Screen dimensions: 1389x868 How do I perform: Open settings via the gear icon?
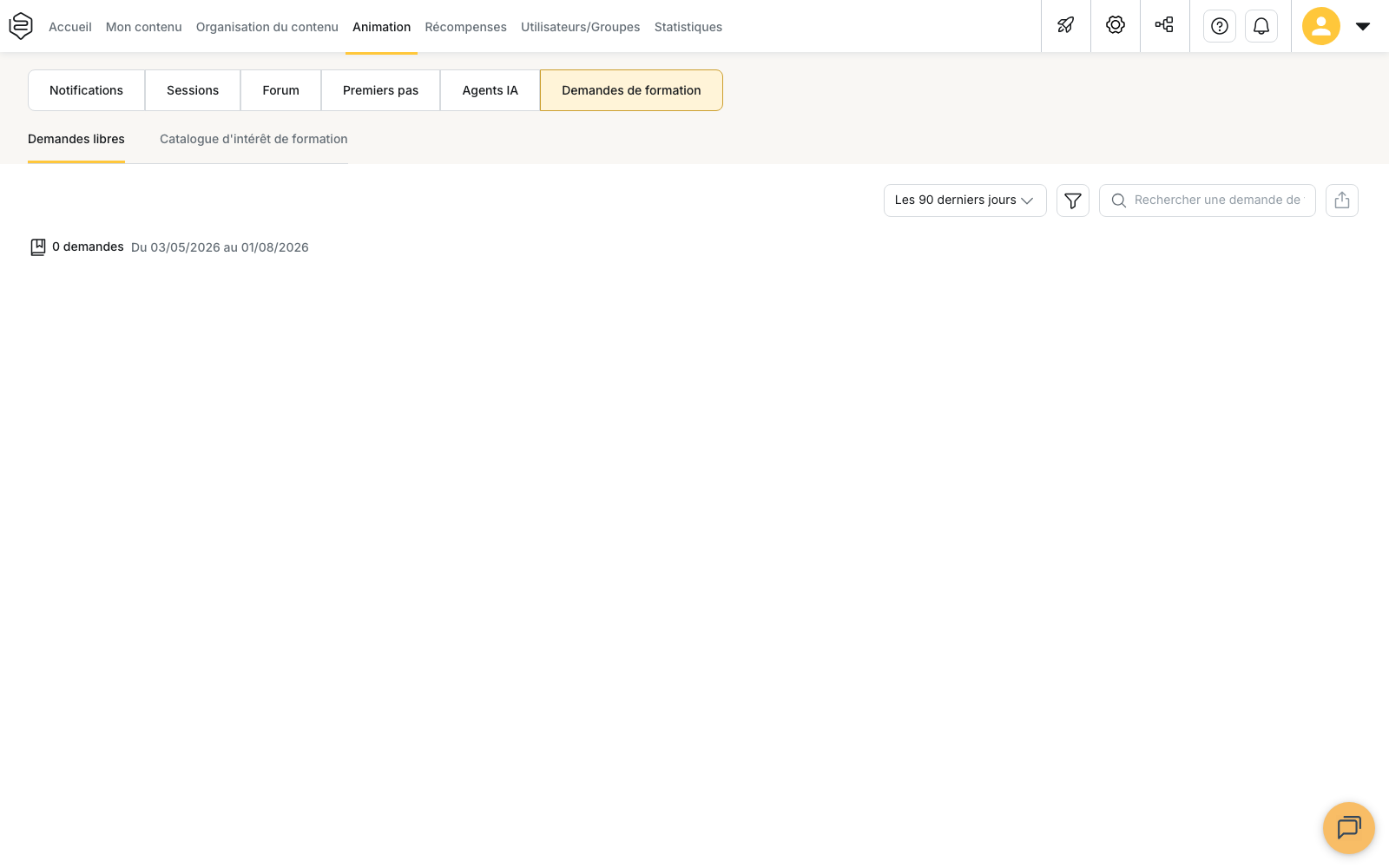click(1116, 25)
